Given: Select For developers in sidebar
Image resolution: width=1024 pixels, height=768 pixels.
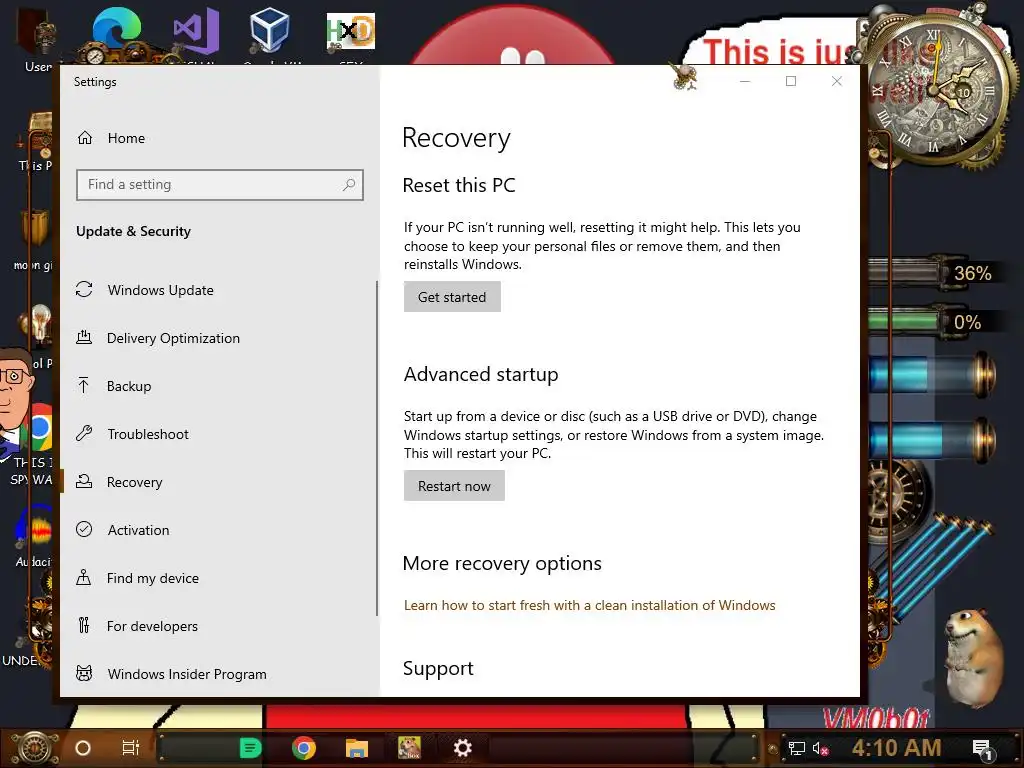Looking at the screenshot, I should click(152, 626).
